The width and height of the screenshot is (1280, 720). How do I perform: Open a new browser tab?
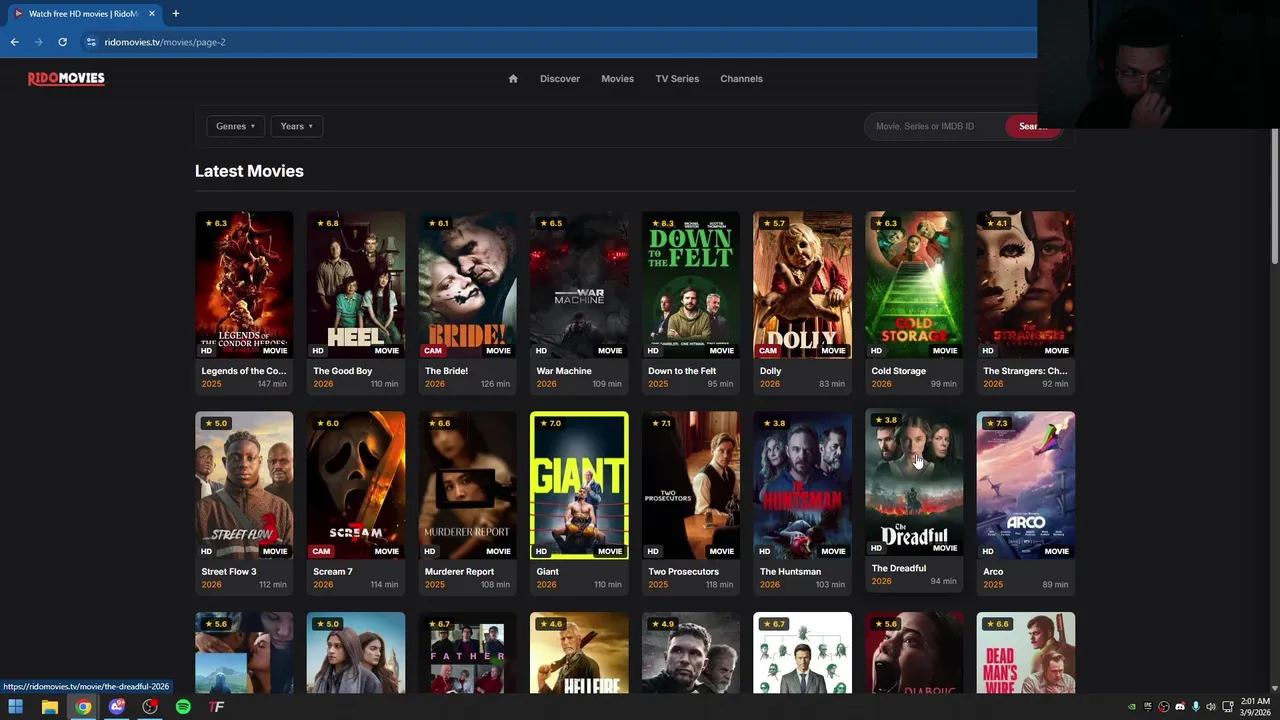pyautogui.click(x=175, y=14)
